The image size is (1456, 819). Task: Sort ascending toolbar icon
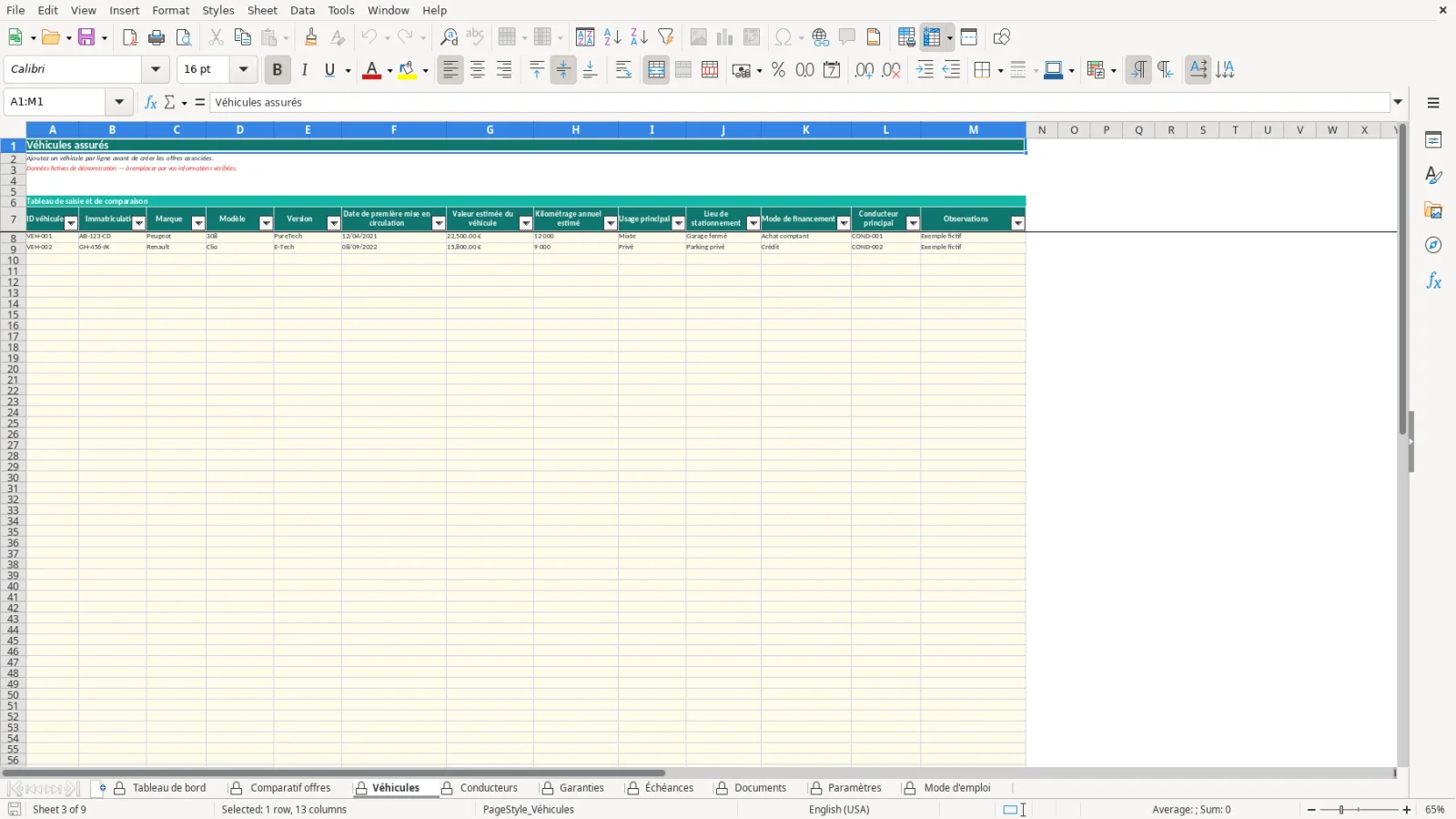[612, 37]
